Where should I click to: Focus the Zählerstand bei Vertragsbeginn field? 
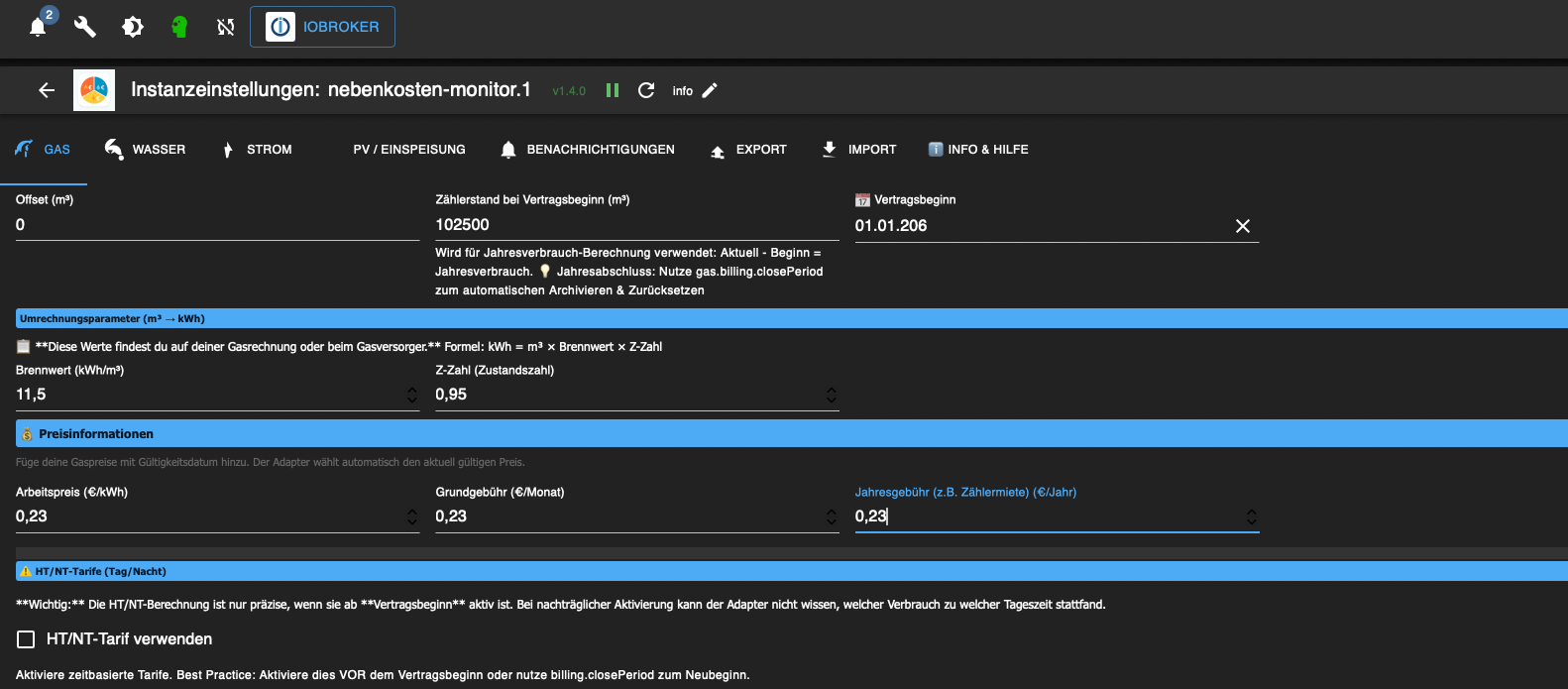coord(634,225)
